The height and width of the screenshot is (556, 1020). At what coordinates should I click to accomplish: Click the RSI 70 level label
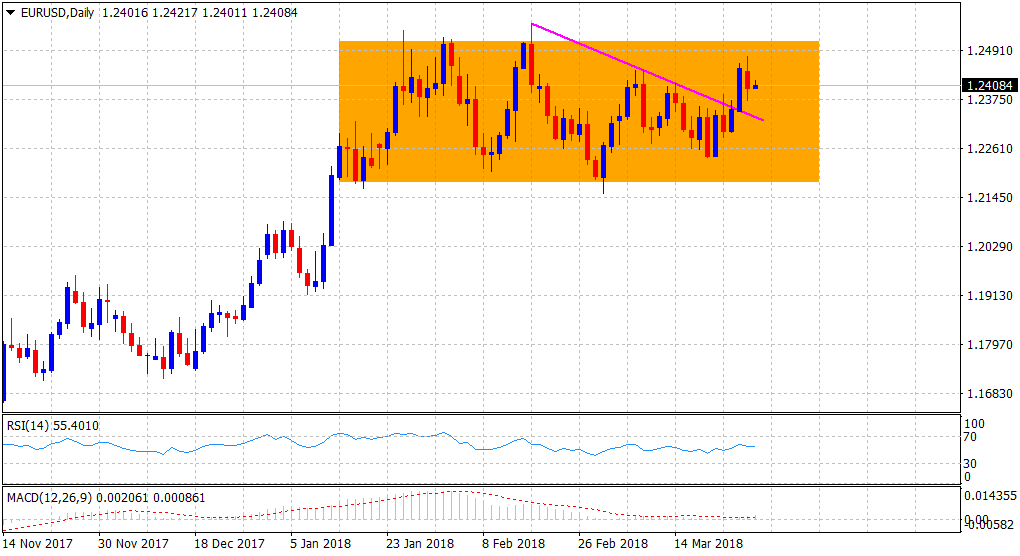(x=970, y=437)
